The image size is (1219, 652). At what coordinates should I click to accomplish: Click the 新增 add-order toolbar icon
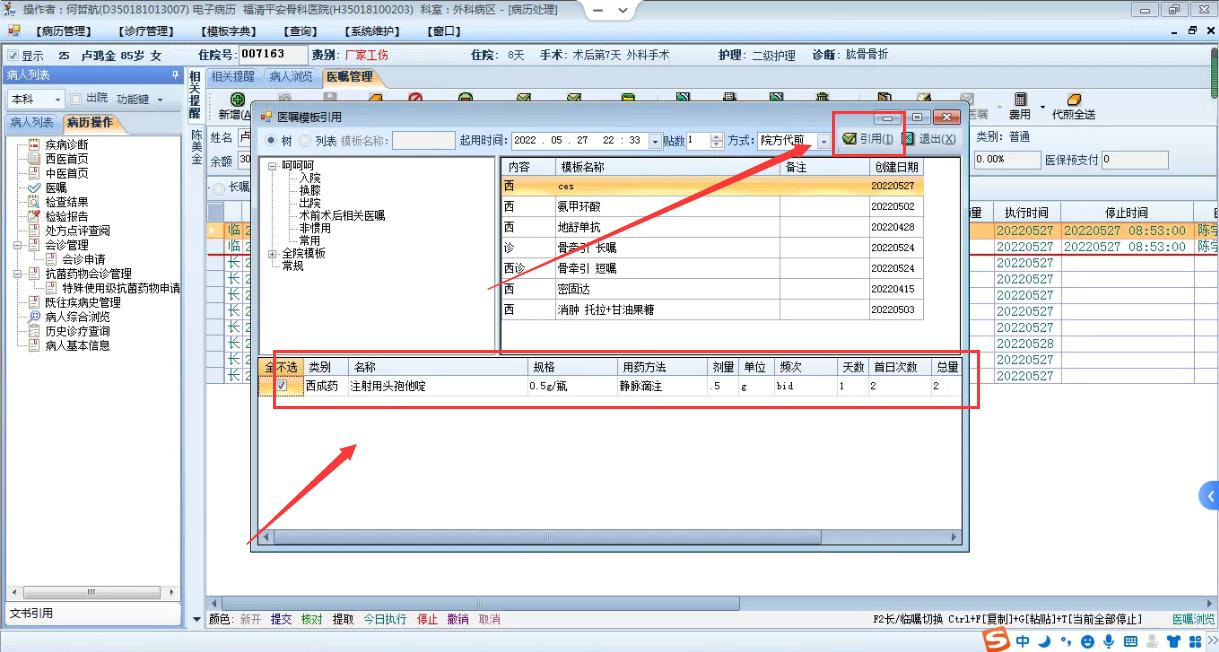[237, 100]
